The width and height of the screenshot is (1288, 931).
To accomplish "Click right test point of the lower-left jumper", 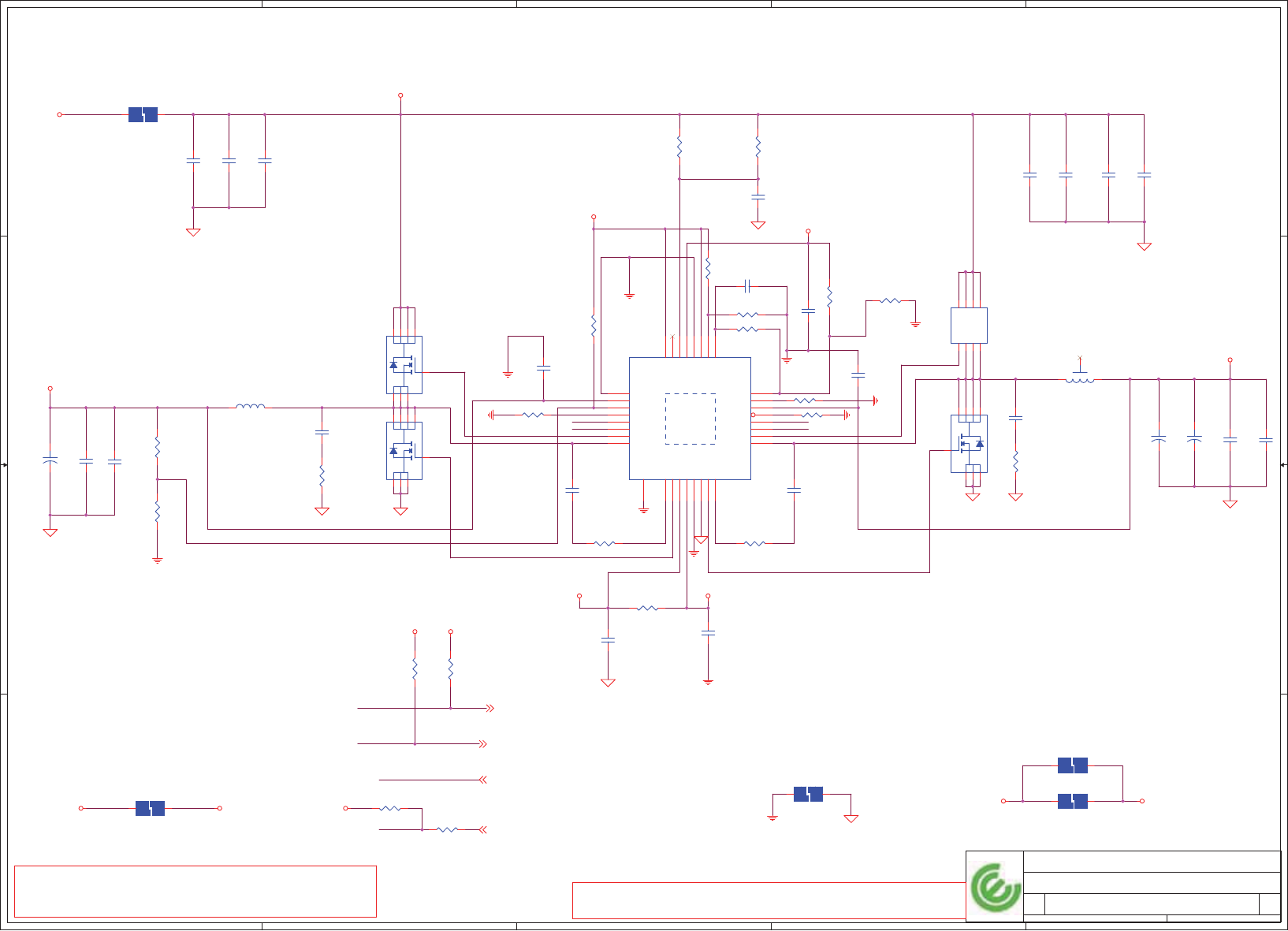I will pyautogui.click(x=220, y=808).
